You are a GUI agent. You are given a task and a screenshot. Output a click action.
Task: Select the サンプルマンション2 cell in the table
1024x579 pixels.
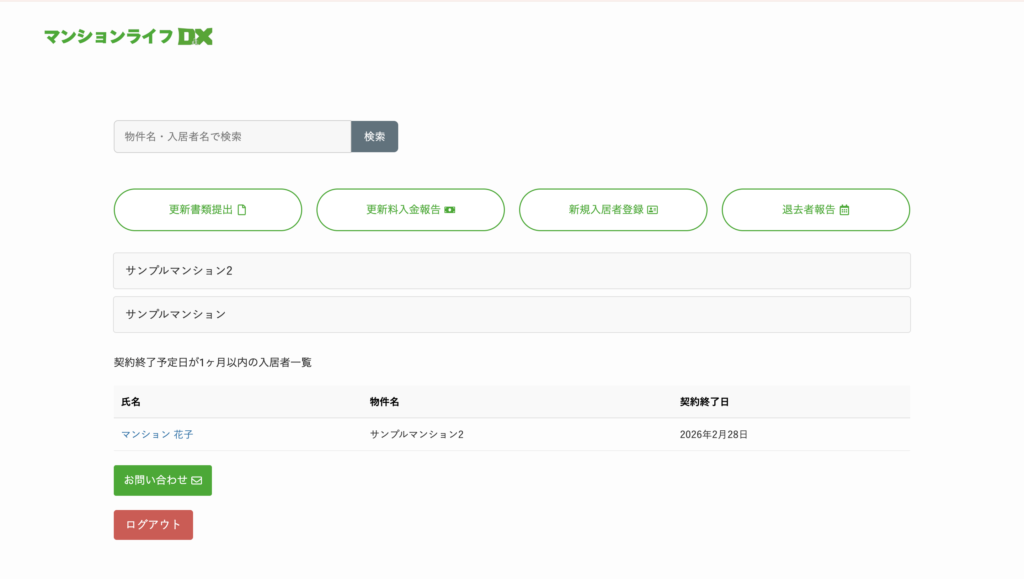[x=416, y=435]
